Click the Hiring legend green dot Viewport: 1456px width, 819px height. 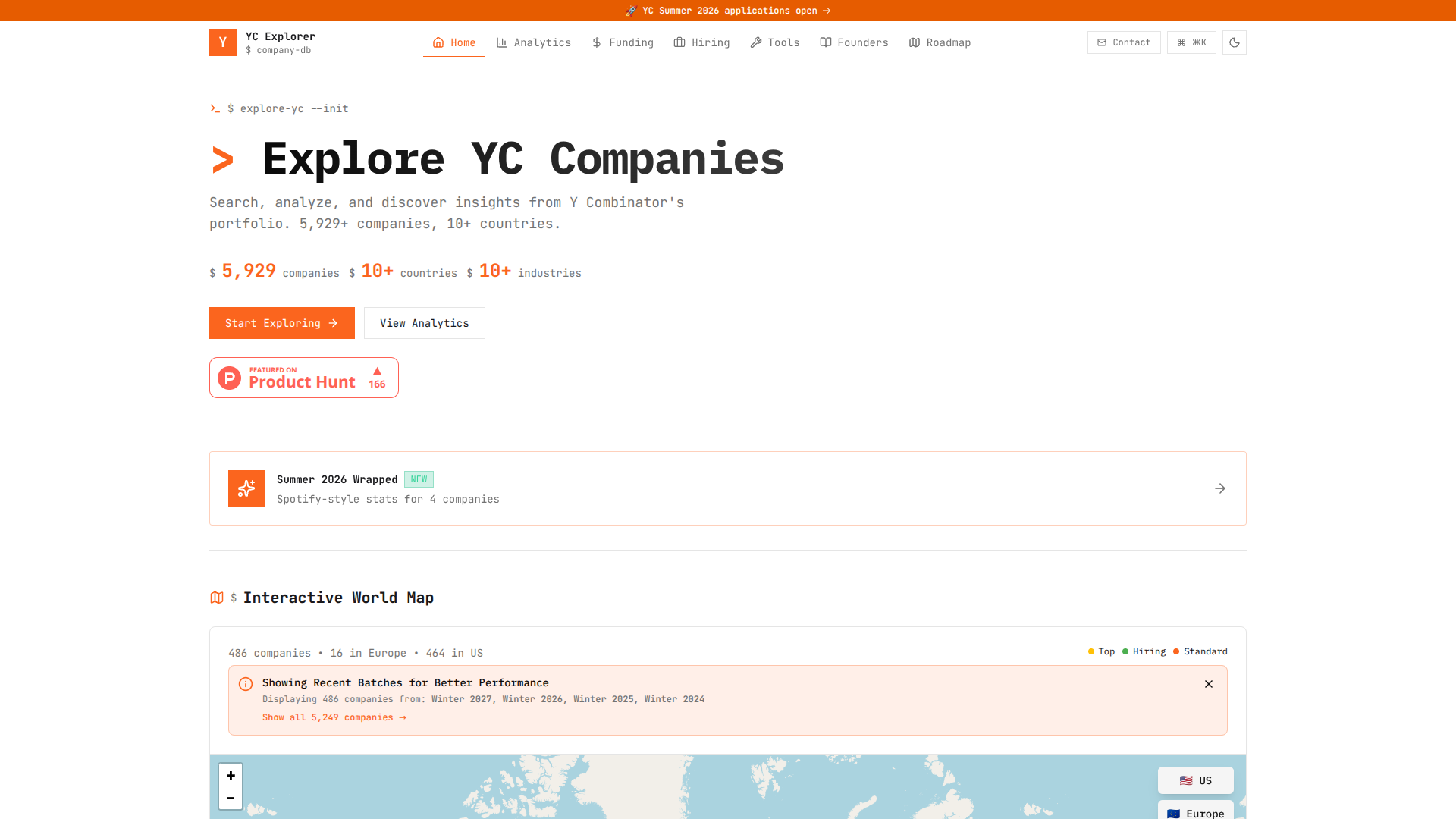click(x=1125, y=651)
